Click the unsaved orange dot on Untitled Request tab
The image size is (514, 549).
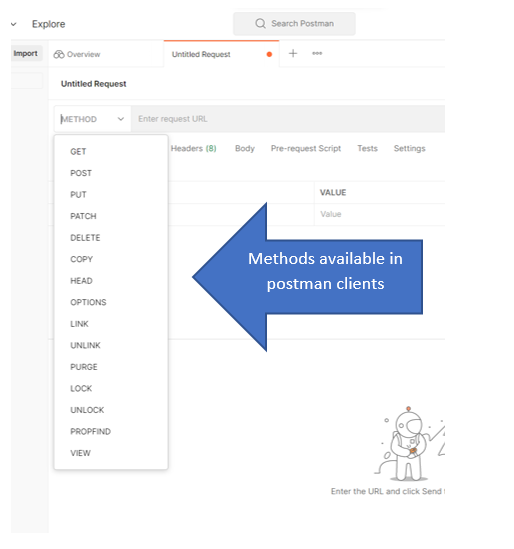269,54
